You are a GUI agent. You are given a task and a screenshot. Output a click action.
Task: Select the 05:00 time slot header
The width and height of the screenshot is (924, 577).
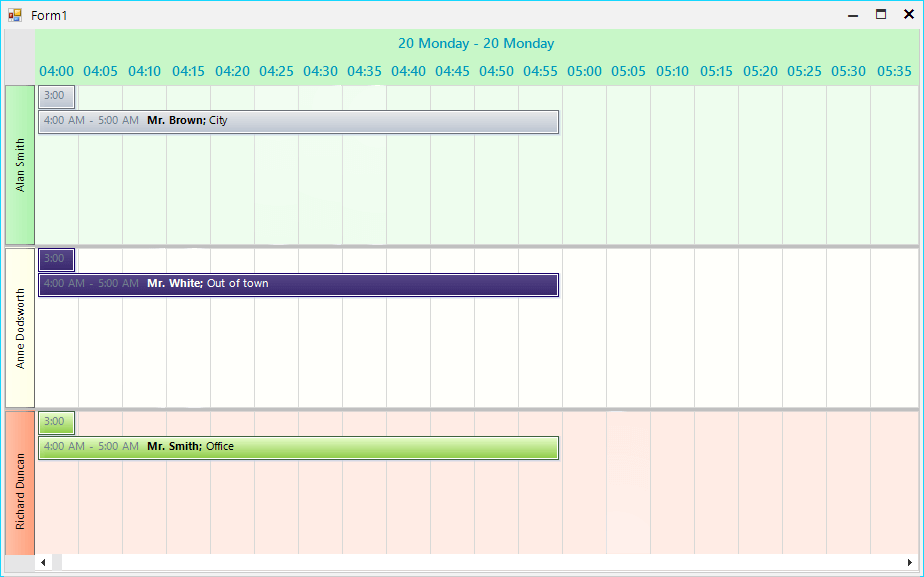[x=584, y=71]
